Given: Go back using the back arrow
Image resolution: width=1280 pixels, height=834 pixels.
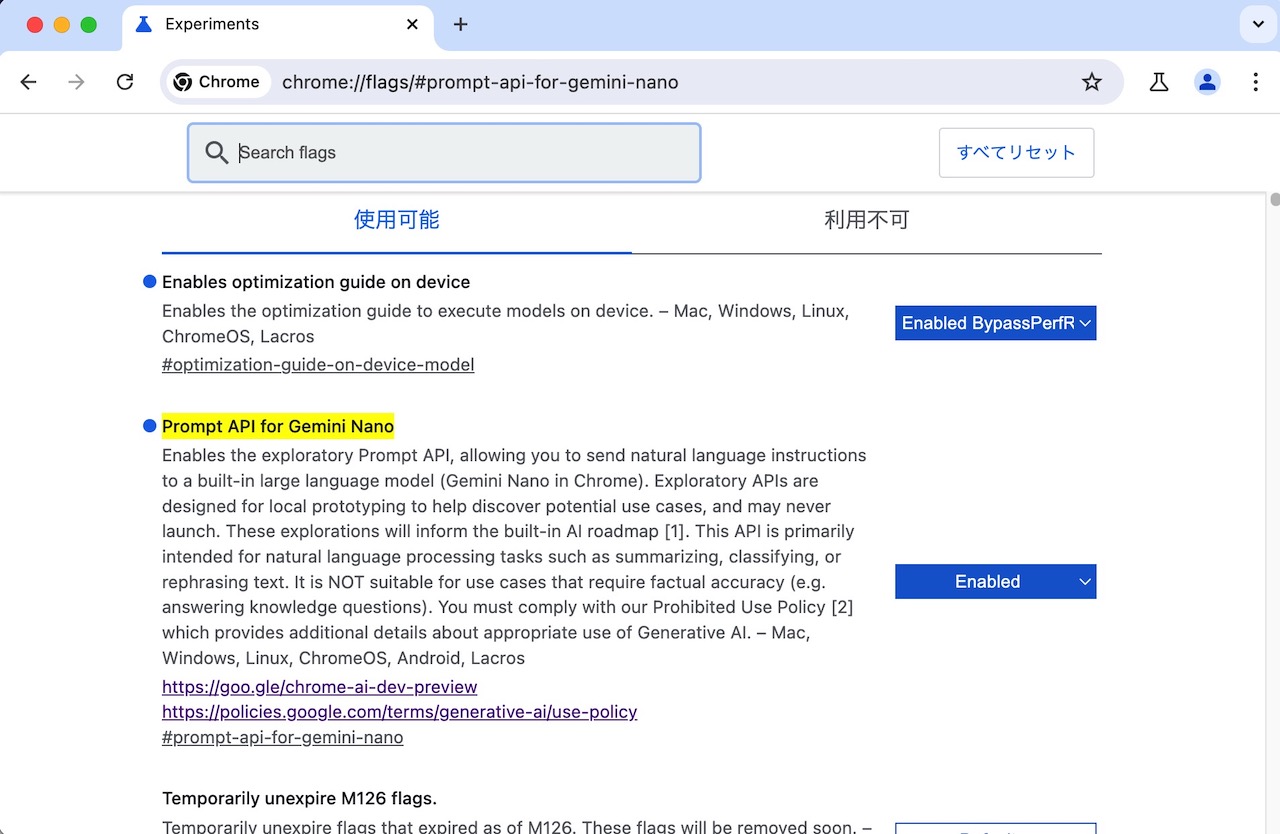Looking at the screenshot, I should (28, 82).
